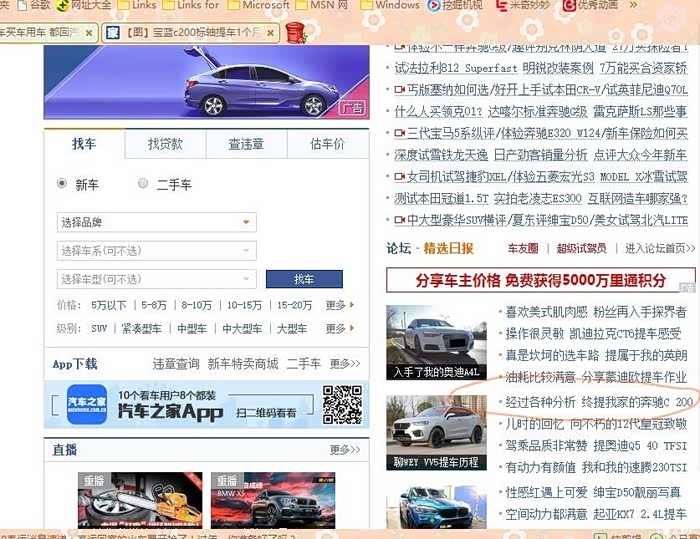Viewport: 700px width, 539px height.
Task: Select the 二手车 radio button
Action: pyautogui.click(x=143, y=184)
